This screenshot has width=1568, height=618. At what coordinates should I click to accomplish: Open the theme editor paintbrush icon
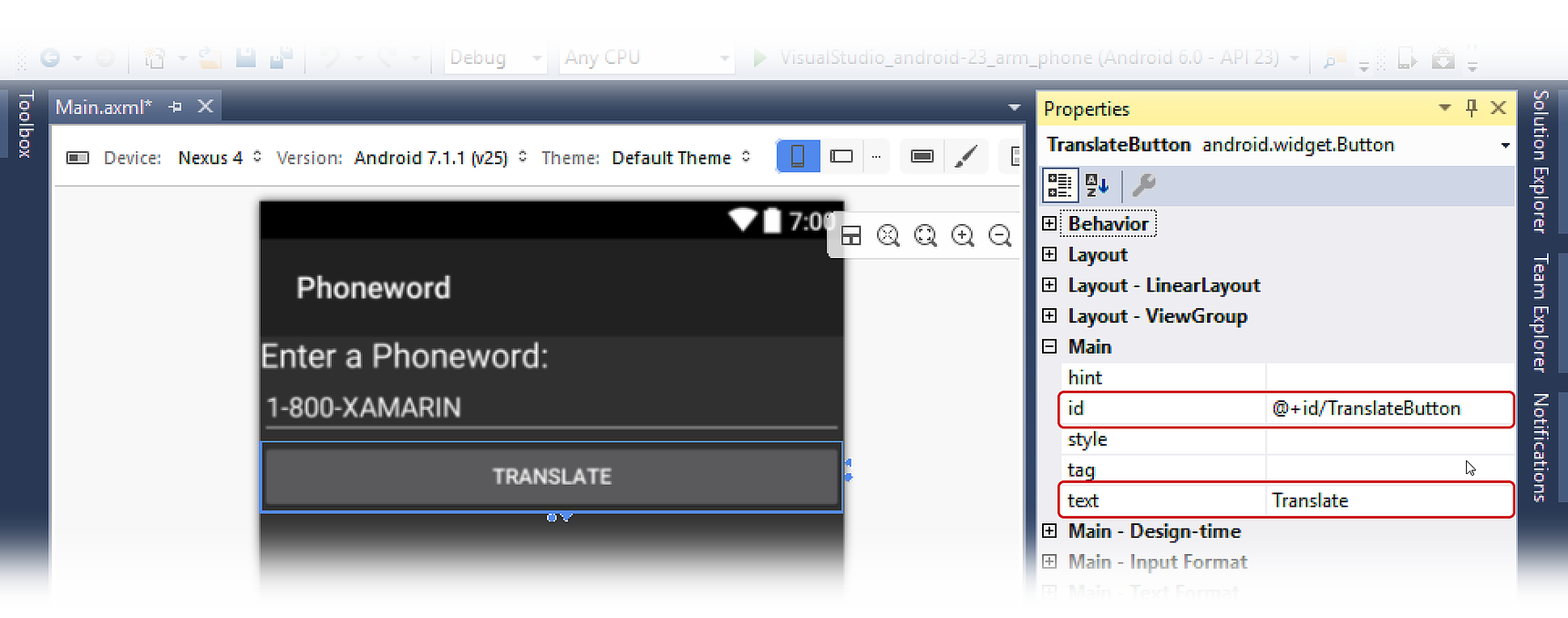(x=965, y=157)
